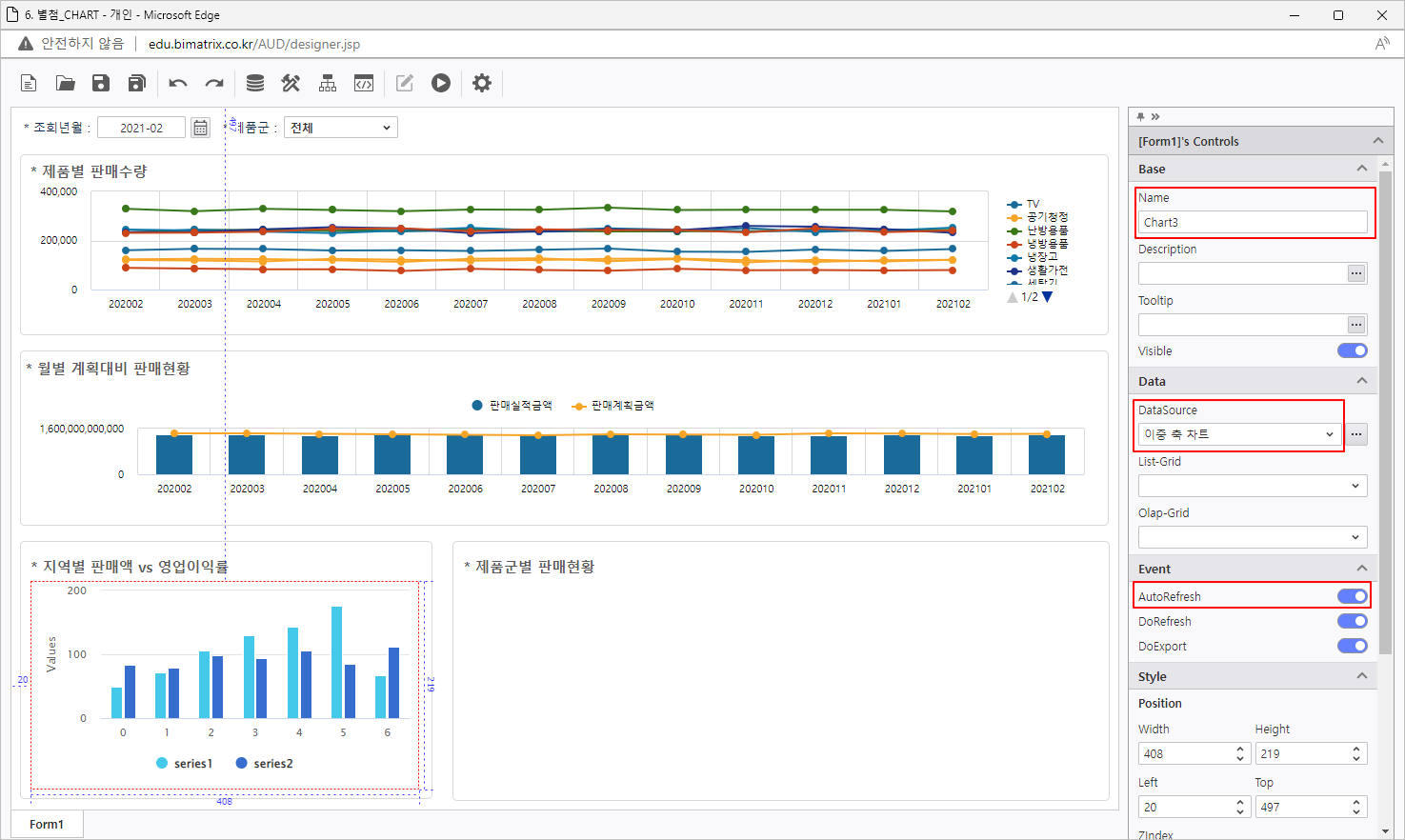The width and height of the screenshot is (1405, 840).
Task: Click the ellipsis button beside DataSource
Action: coord(1356,434)
